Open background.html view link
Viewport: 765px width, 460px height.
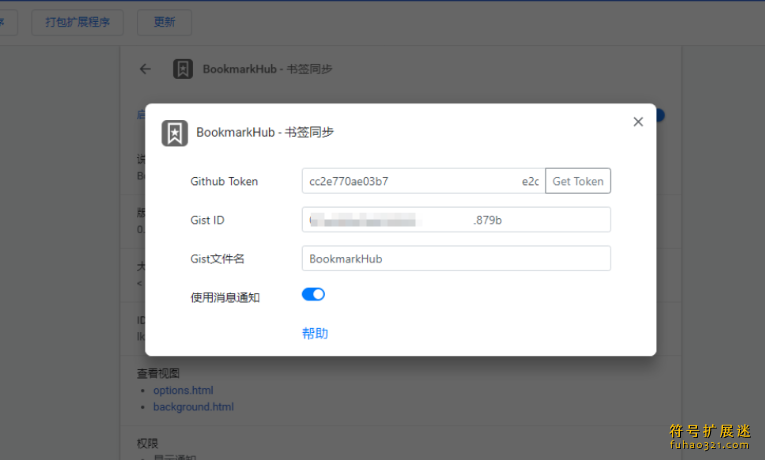193,407
